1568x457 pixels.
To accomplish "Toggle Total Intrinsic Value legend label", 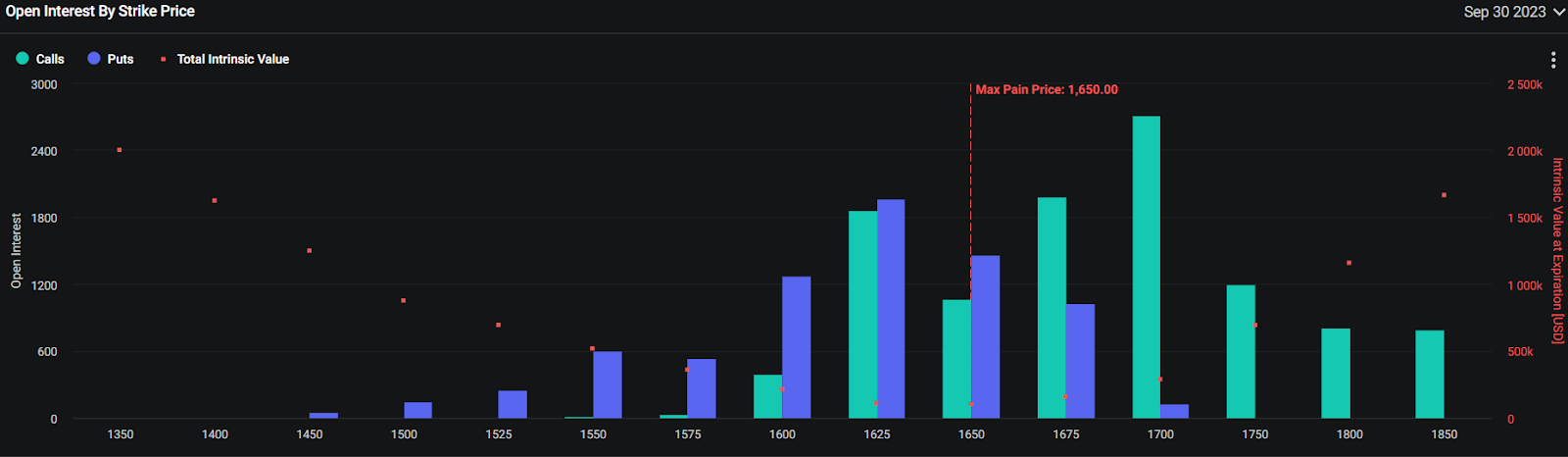I will click(x=233, y=59).
